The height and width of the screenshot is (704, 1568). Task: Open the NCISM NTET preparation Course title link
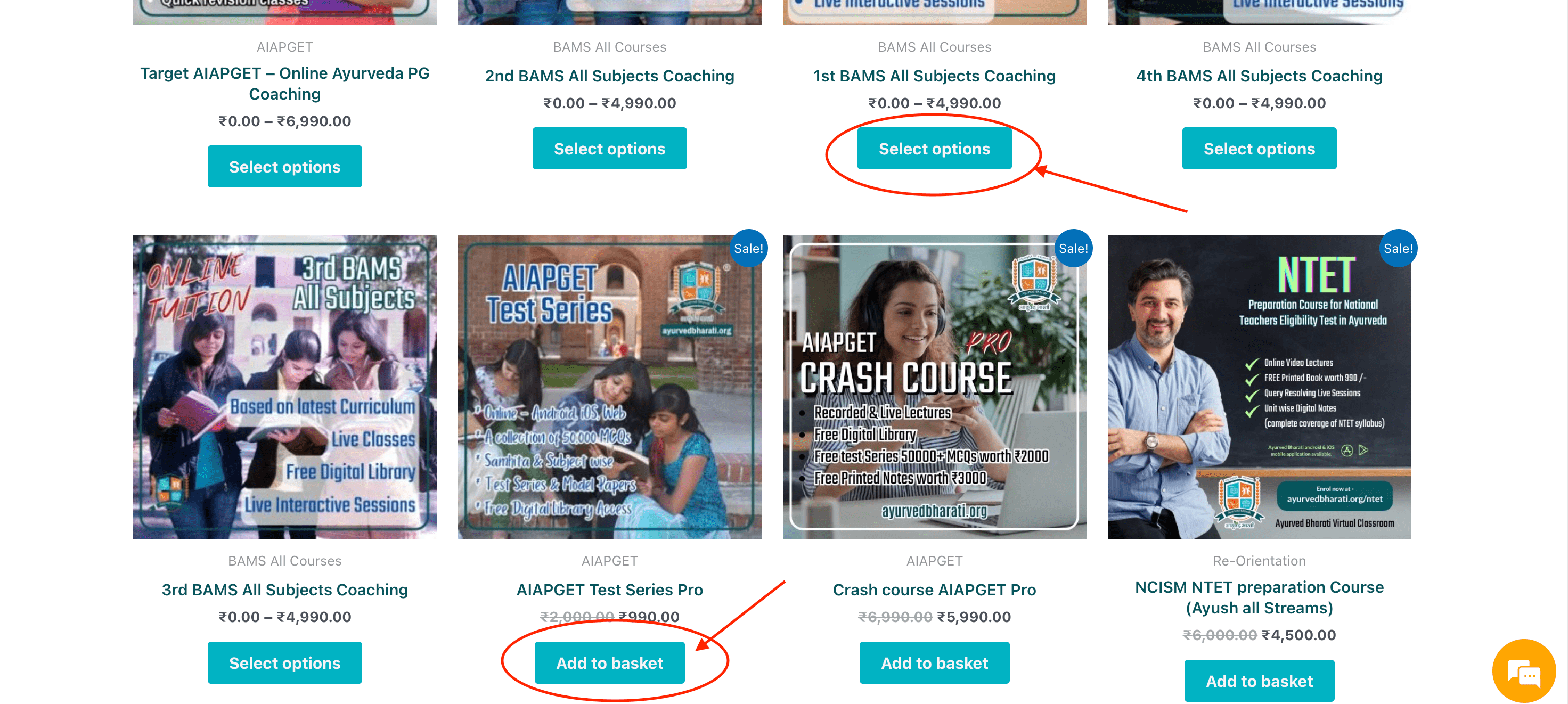(x=1260, y=597)
